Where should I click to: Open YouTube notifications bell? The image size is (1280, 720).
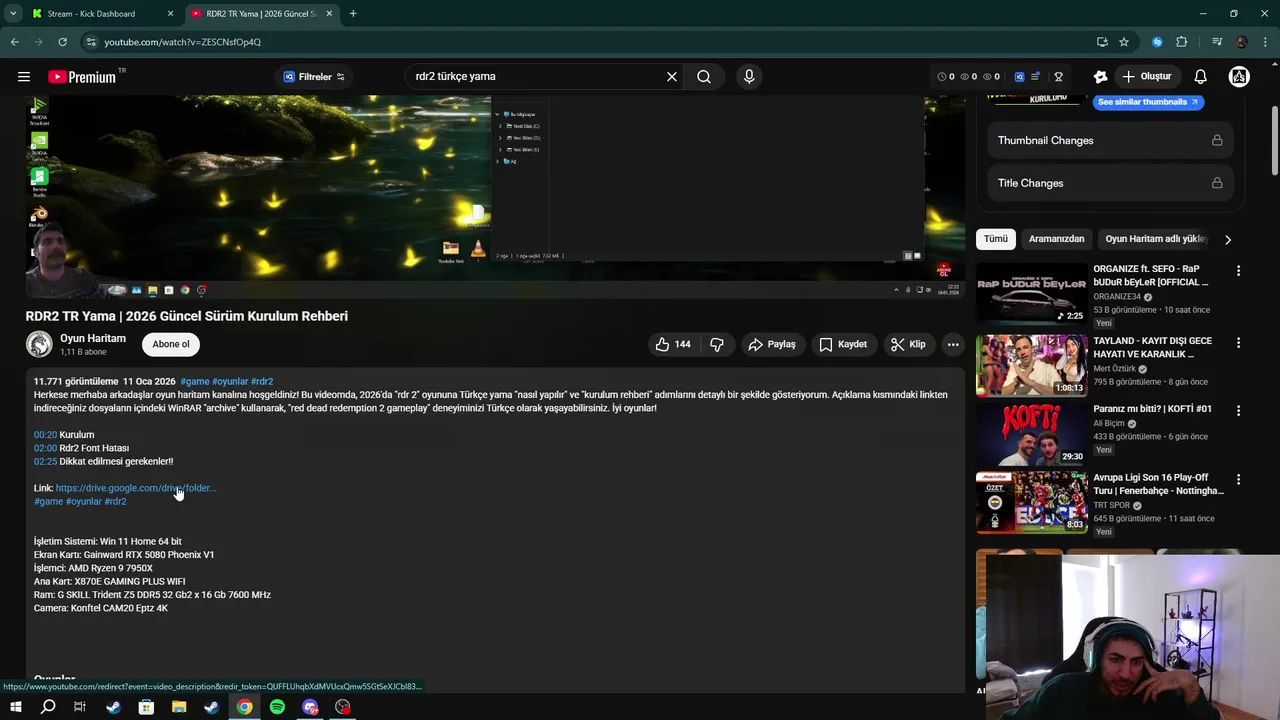(1201, 77)
